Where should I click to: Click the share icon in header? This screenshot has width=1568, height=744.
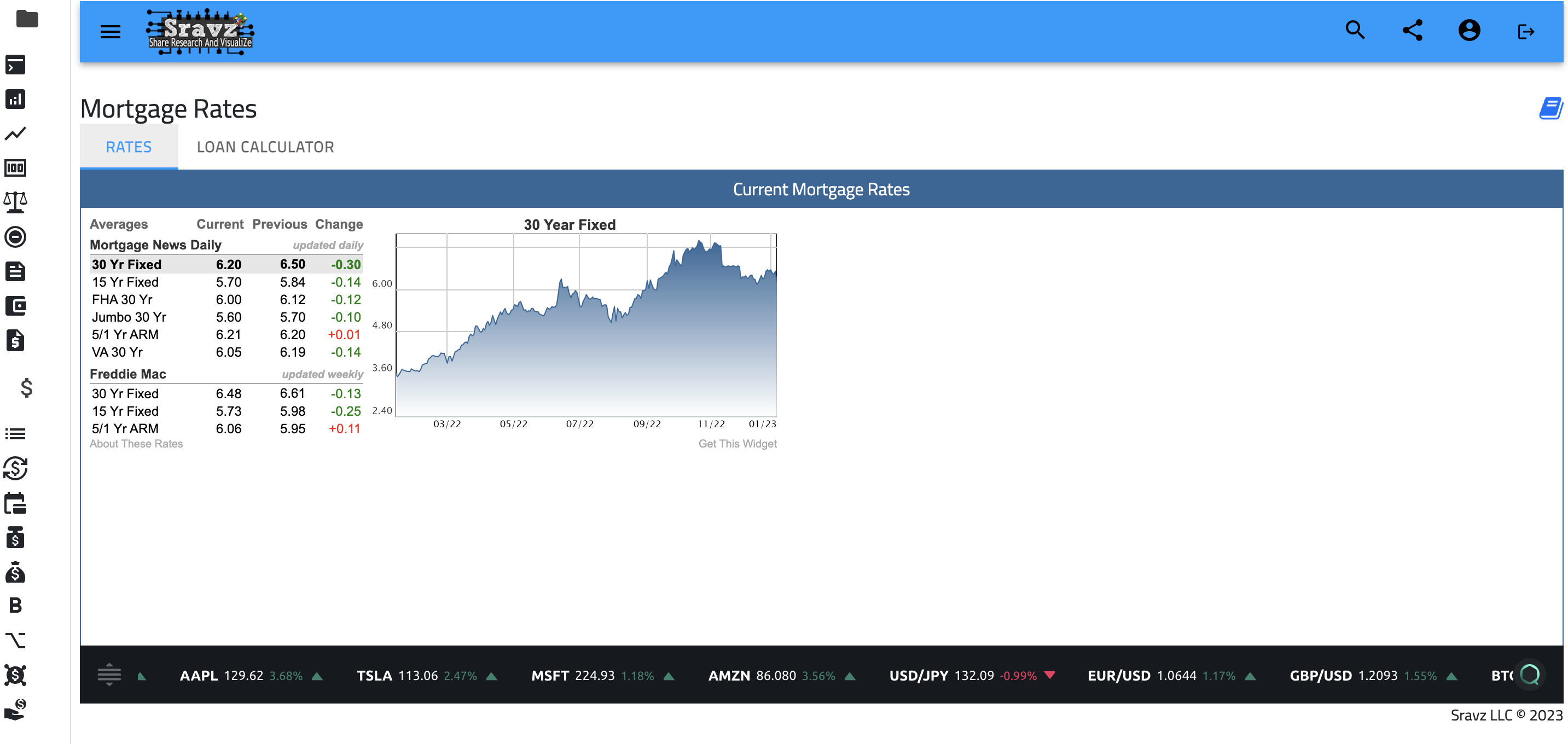tap(1412, 31)
